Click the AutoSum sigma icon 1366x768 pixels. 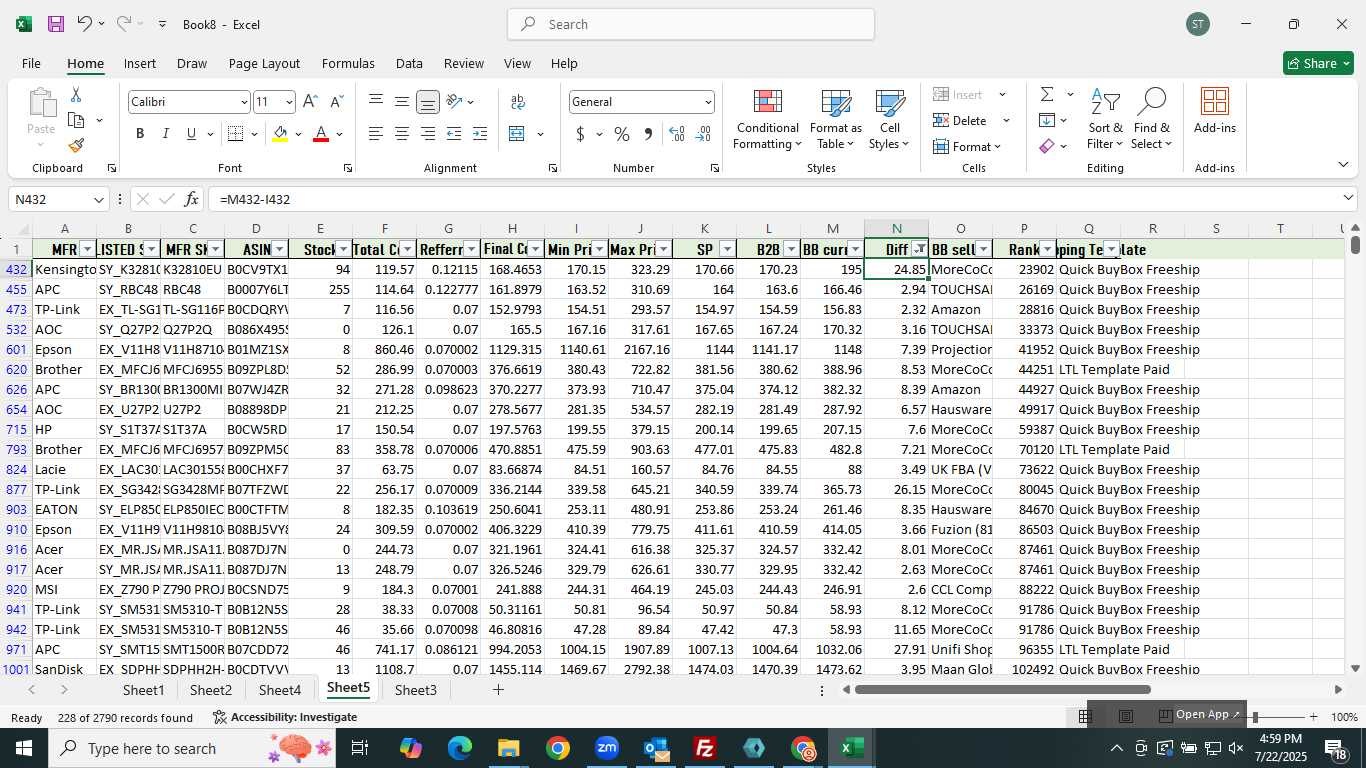(1047, 95)
